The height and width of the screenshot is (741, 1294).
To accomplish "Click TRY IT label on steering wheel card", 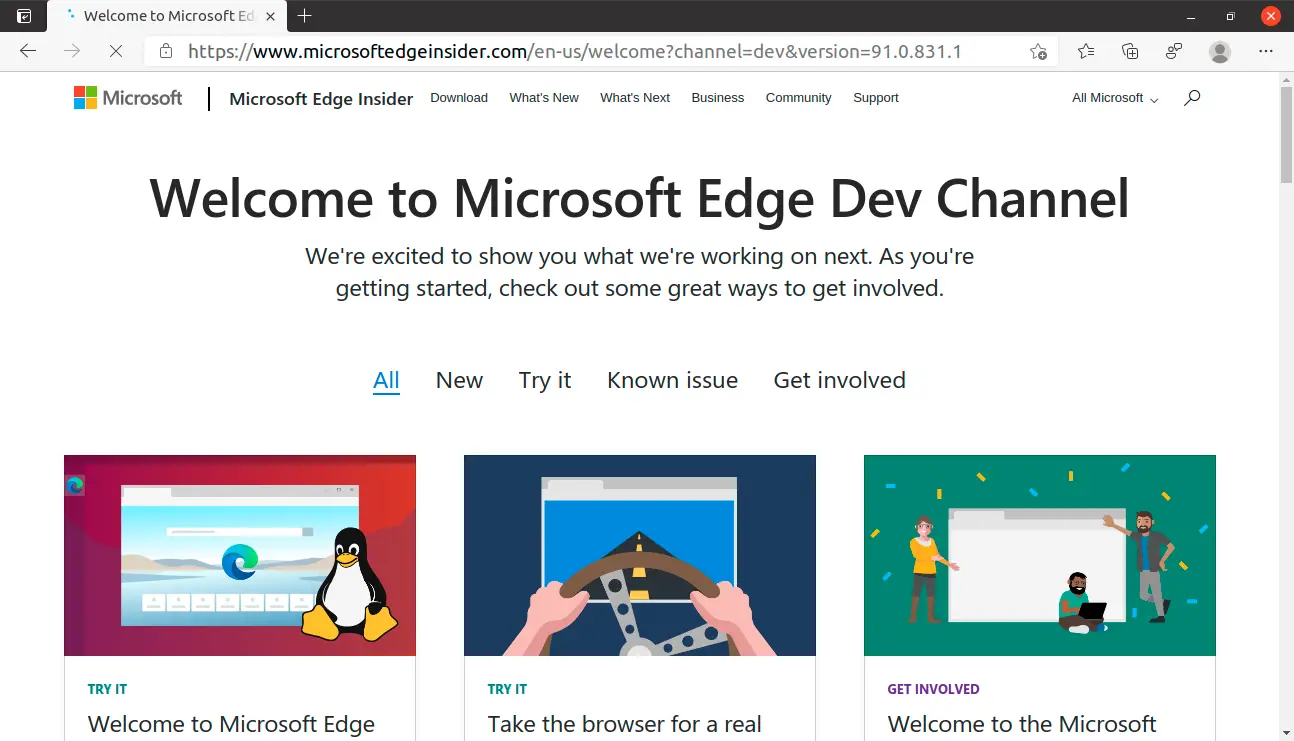I will pyautogui.click(x=507, y=689).
